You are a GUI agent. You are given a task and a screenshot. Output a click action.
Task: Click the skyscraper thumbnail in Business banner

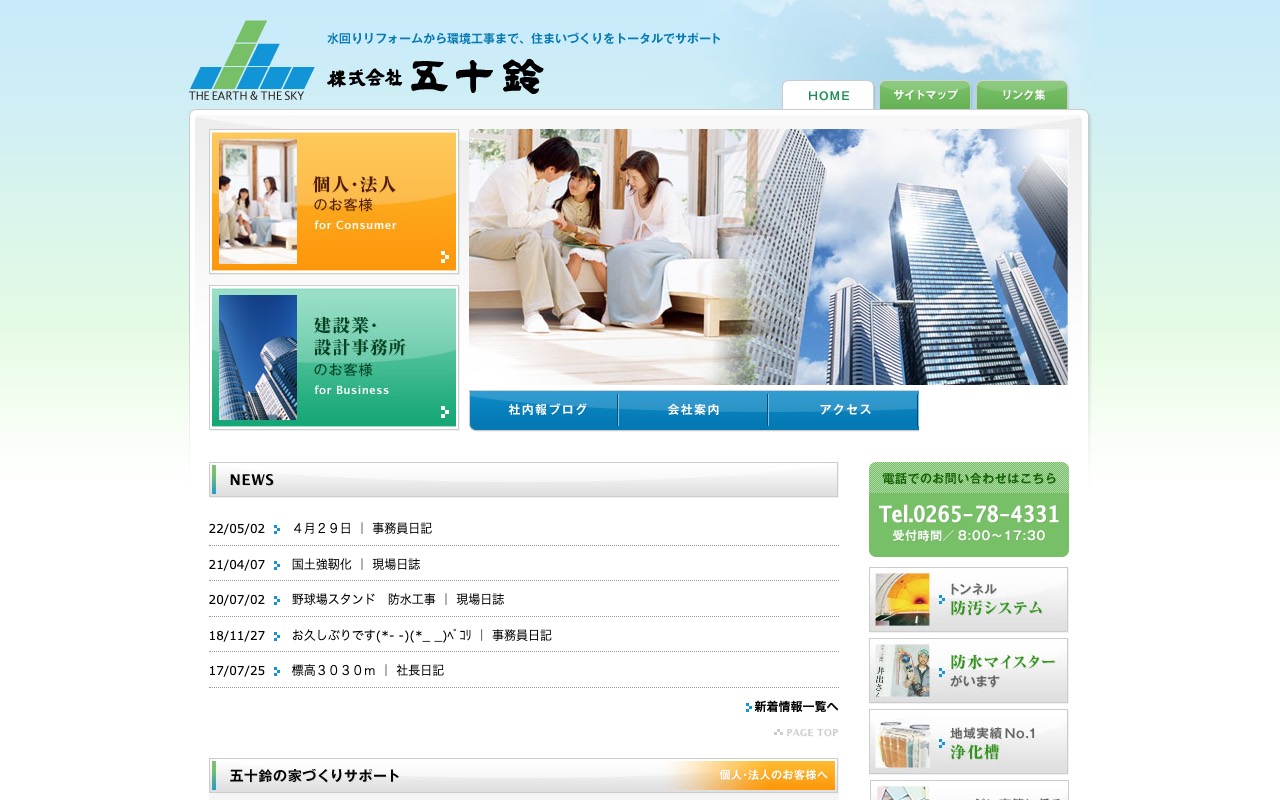pyautogui.click(x=258, y=357)
